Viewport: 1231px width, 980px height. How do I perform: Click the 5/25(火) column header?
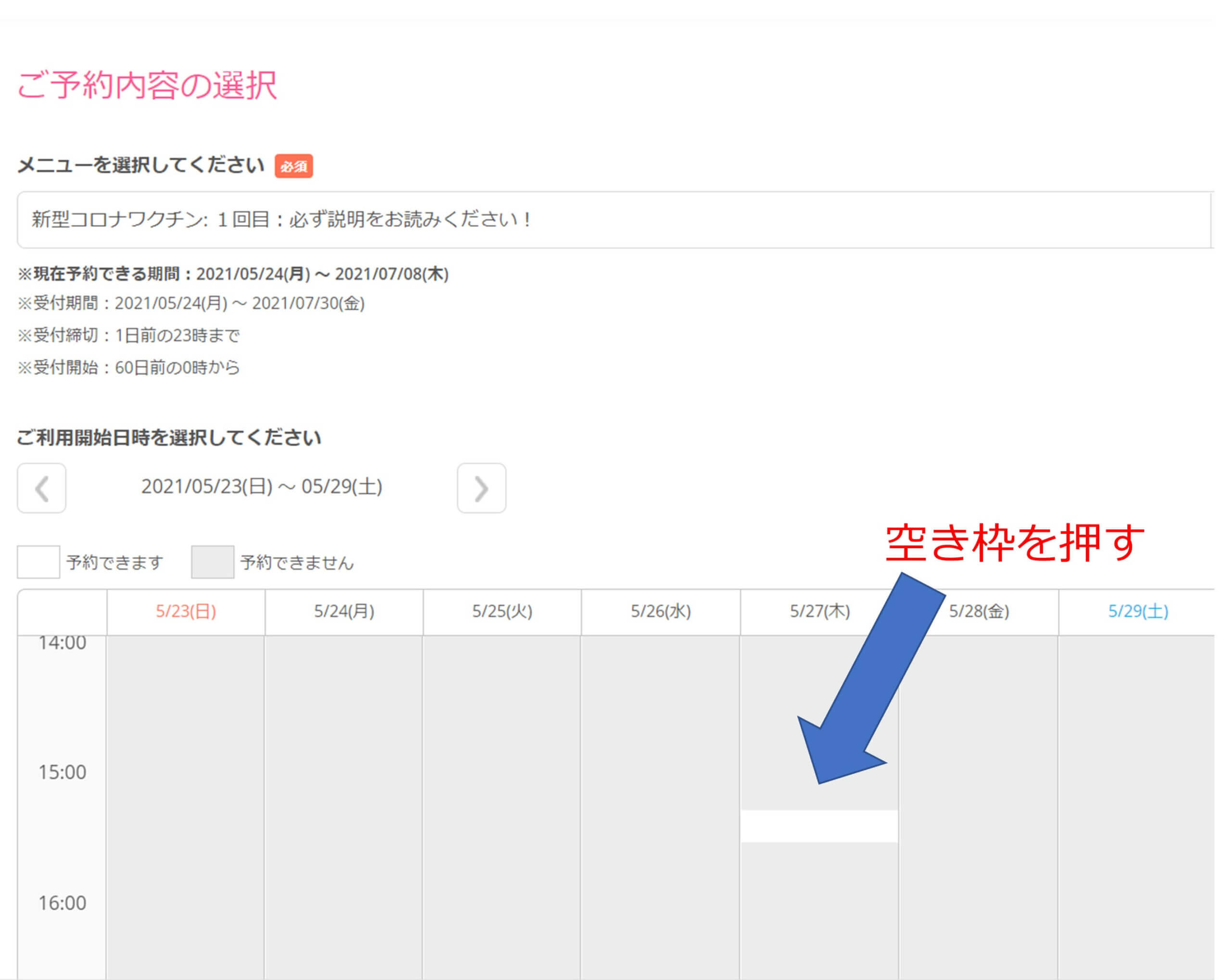(502, 612)
